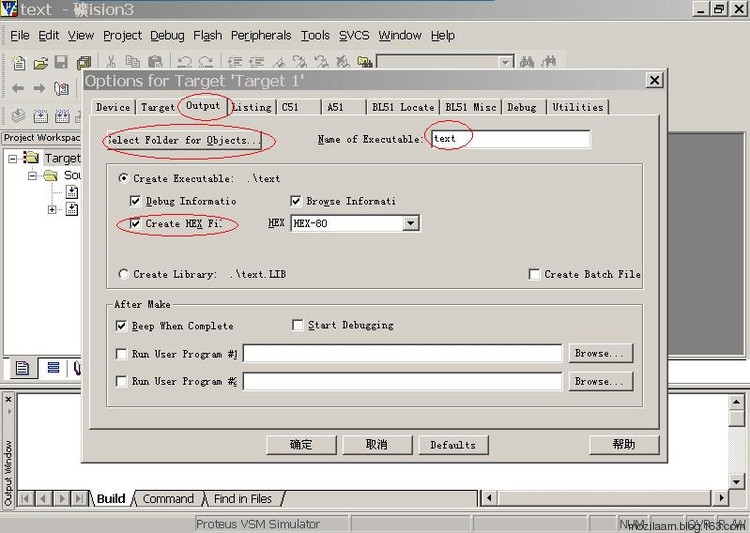Toggle Beep When Complete checkbox
The width and height of the screenshot is (750, 533).
(x=121, y=326)
